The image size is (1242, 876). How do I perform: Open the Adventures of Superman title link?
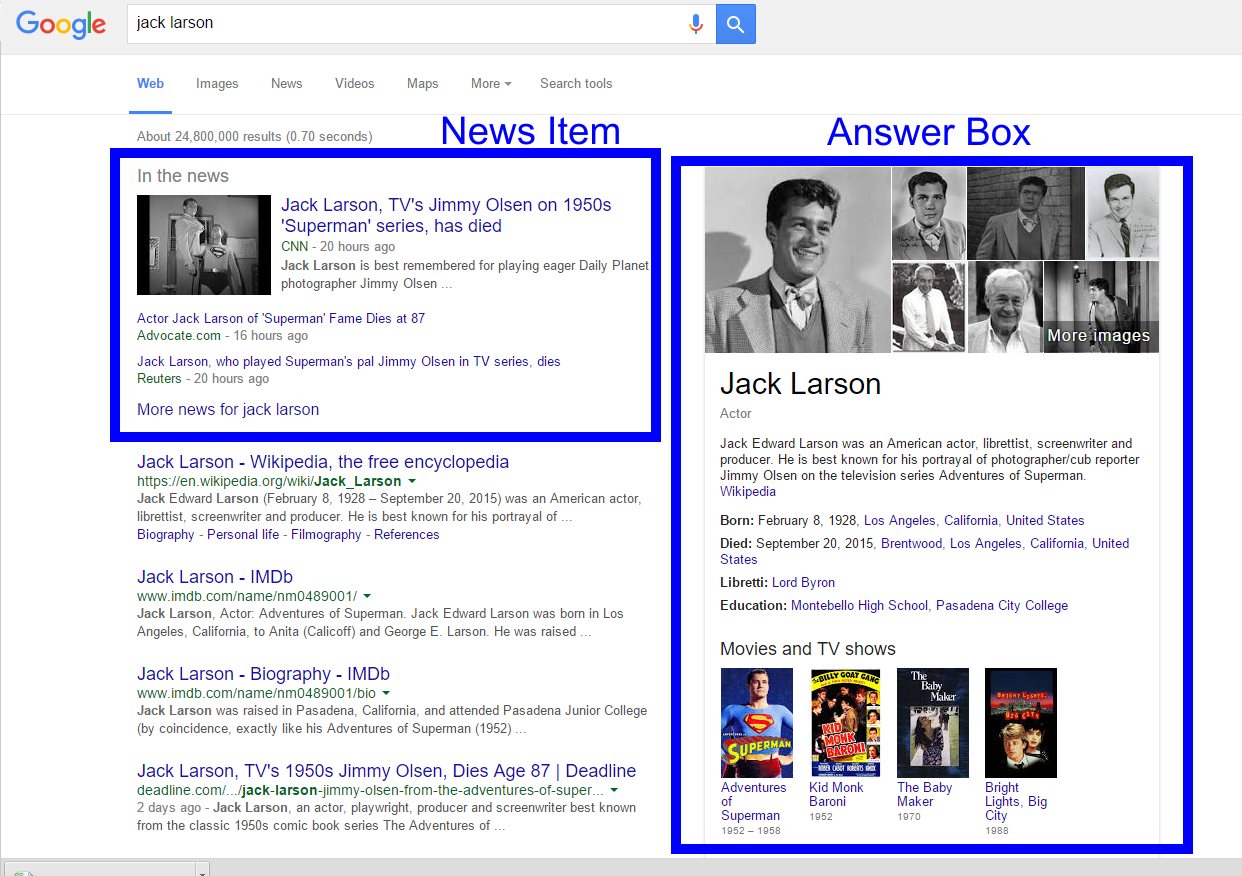point(754,802)
